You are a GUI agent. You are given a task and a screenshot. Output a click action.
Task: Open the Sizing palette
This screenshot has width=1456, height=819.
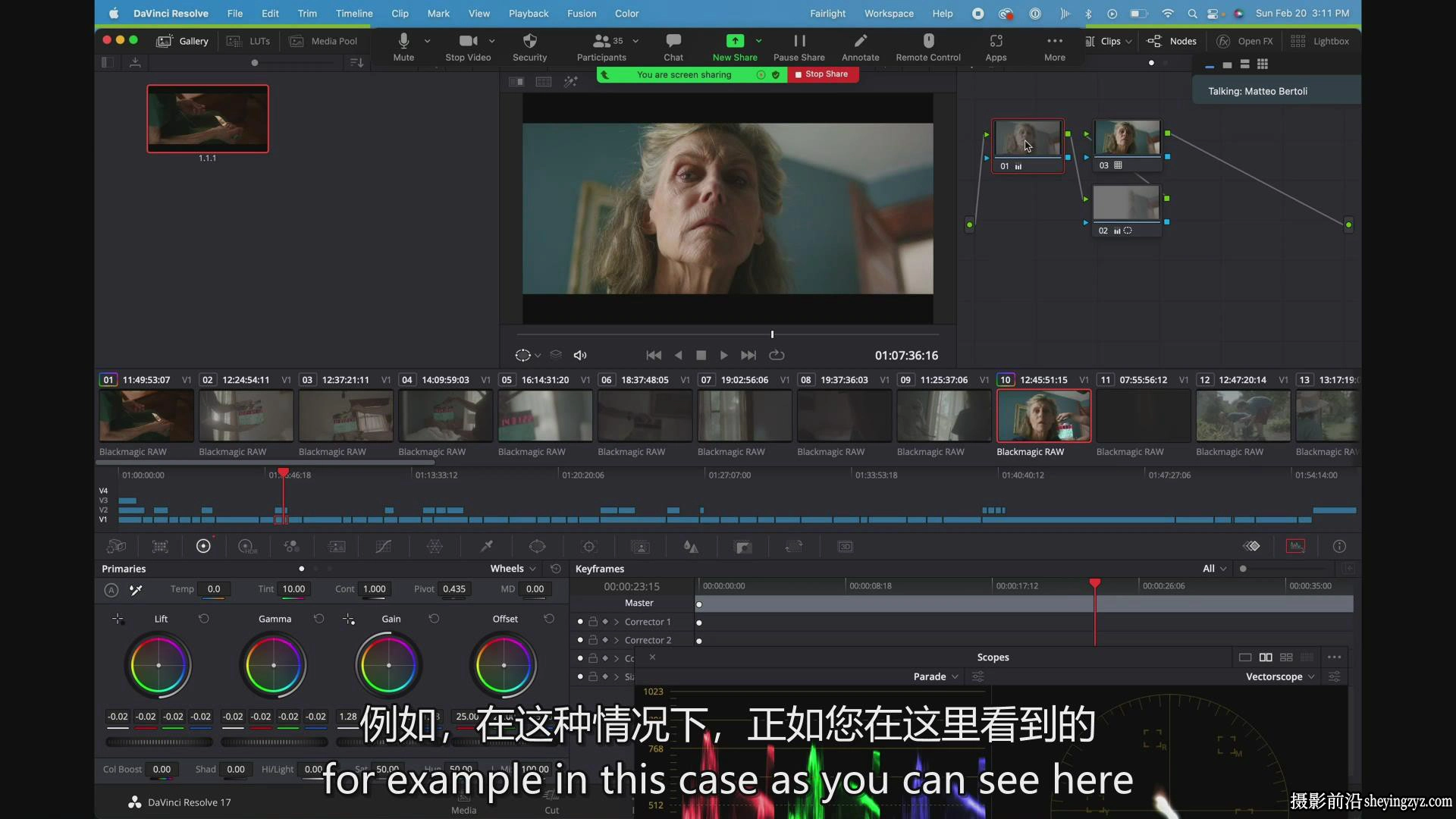click(794, 546)
